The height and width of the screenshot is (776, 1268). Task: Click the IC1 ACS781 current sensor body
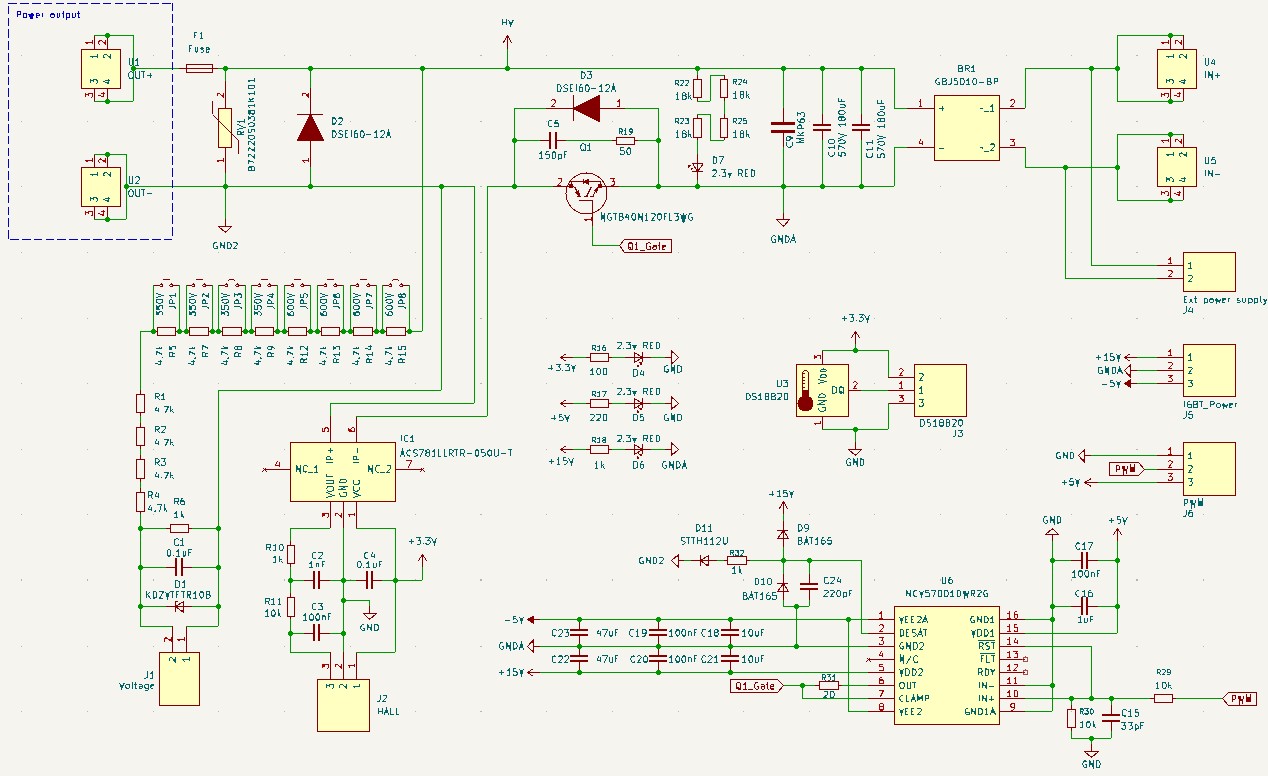(340, 470)
